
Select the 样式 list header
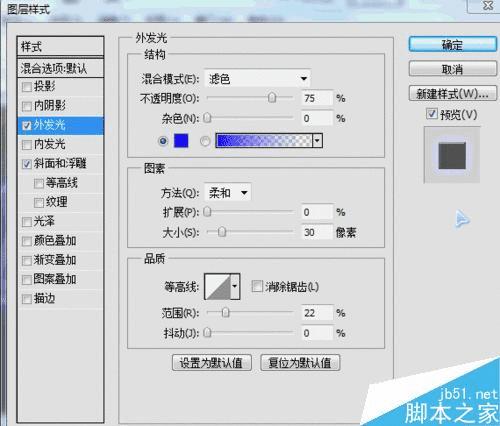click(60, 46)
